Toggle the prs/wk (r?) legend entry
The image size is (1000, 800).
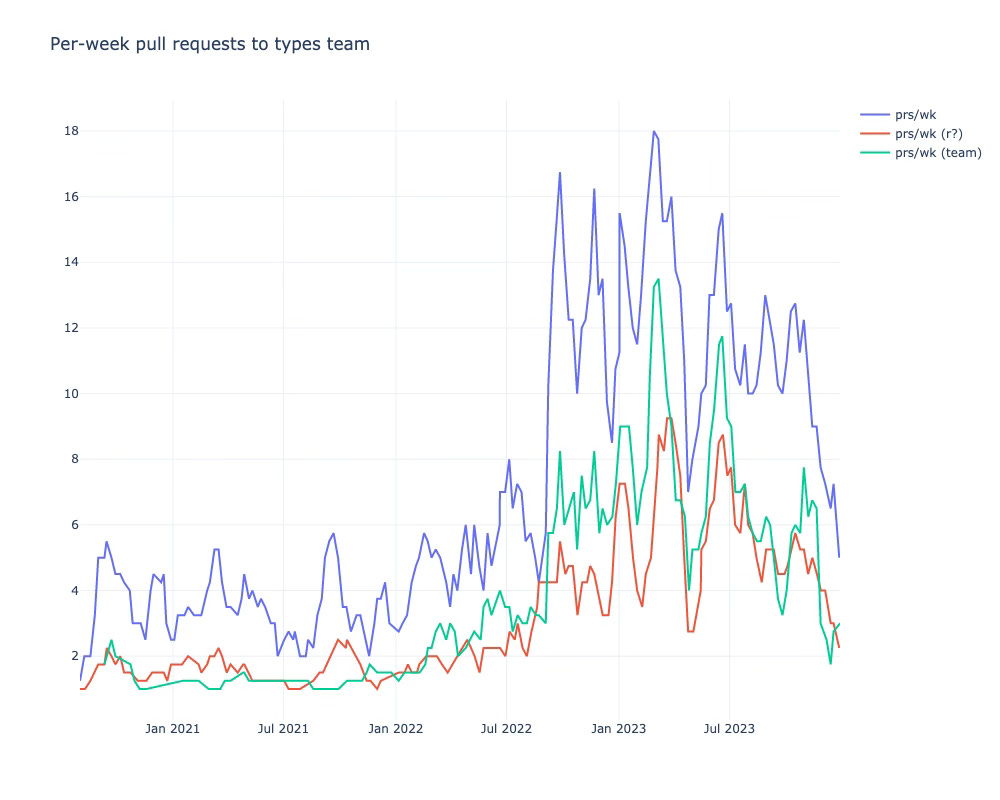click(x=911, y=134)
